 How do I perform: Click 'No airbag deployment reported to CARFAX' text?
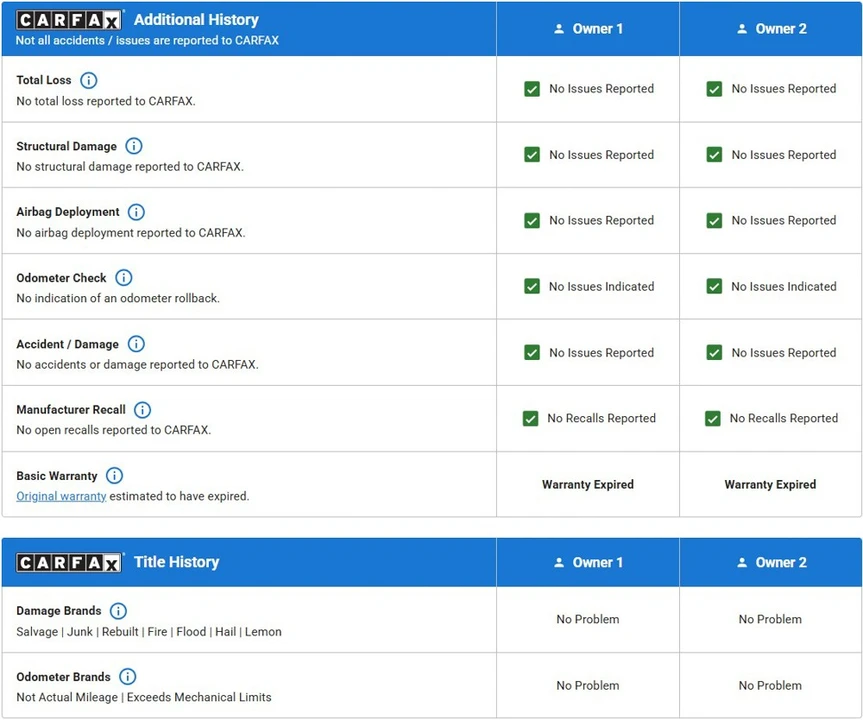131,233
